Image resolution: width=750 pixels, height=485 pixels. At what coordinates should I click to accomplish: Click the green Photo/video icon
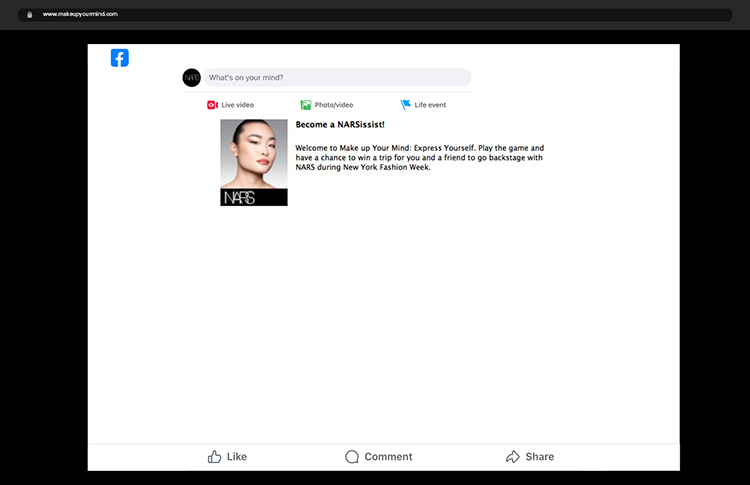(306, 105)
